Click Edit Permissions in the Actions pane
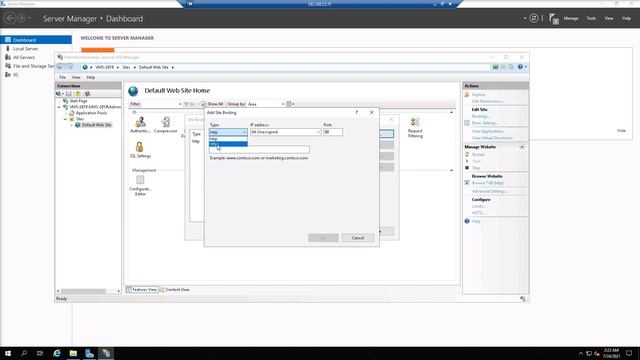The width and height of the screenshot is (640, 360). [x=487, y=101]
